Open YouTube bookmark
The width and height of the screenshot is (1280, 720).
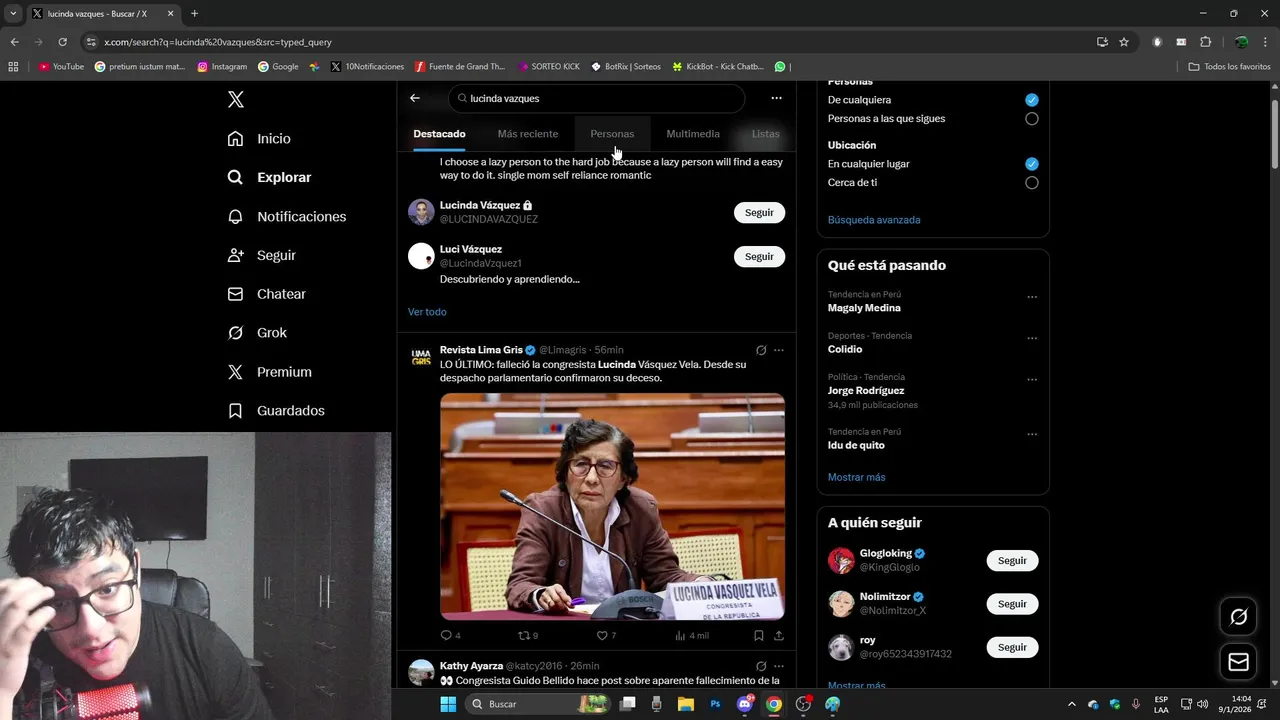(61, 67)
